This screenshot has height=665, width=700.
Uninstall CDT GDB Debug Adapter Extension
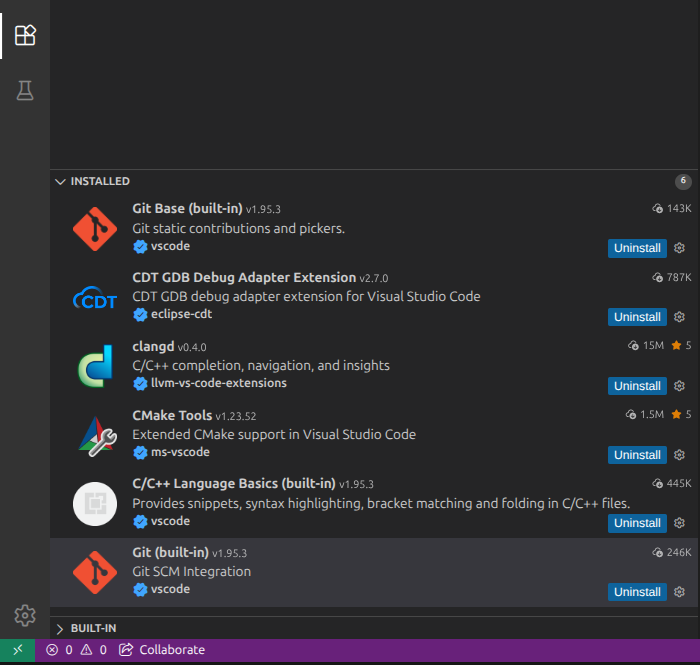coord(637,317)
